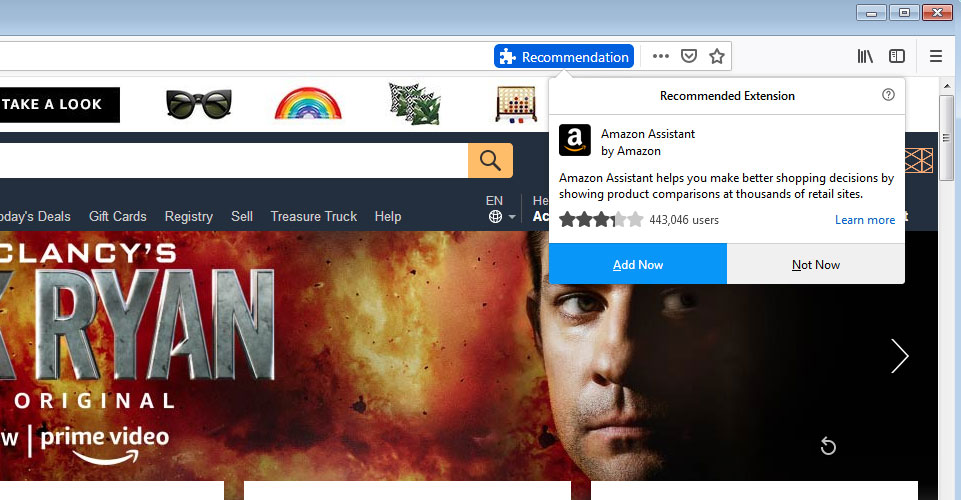The image size is (961, 500).
Task: Minimize the Firefox window
Action: (x=871, y=12)
